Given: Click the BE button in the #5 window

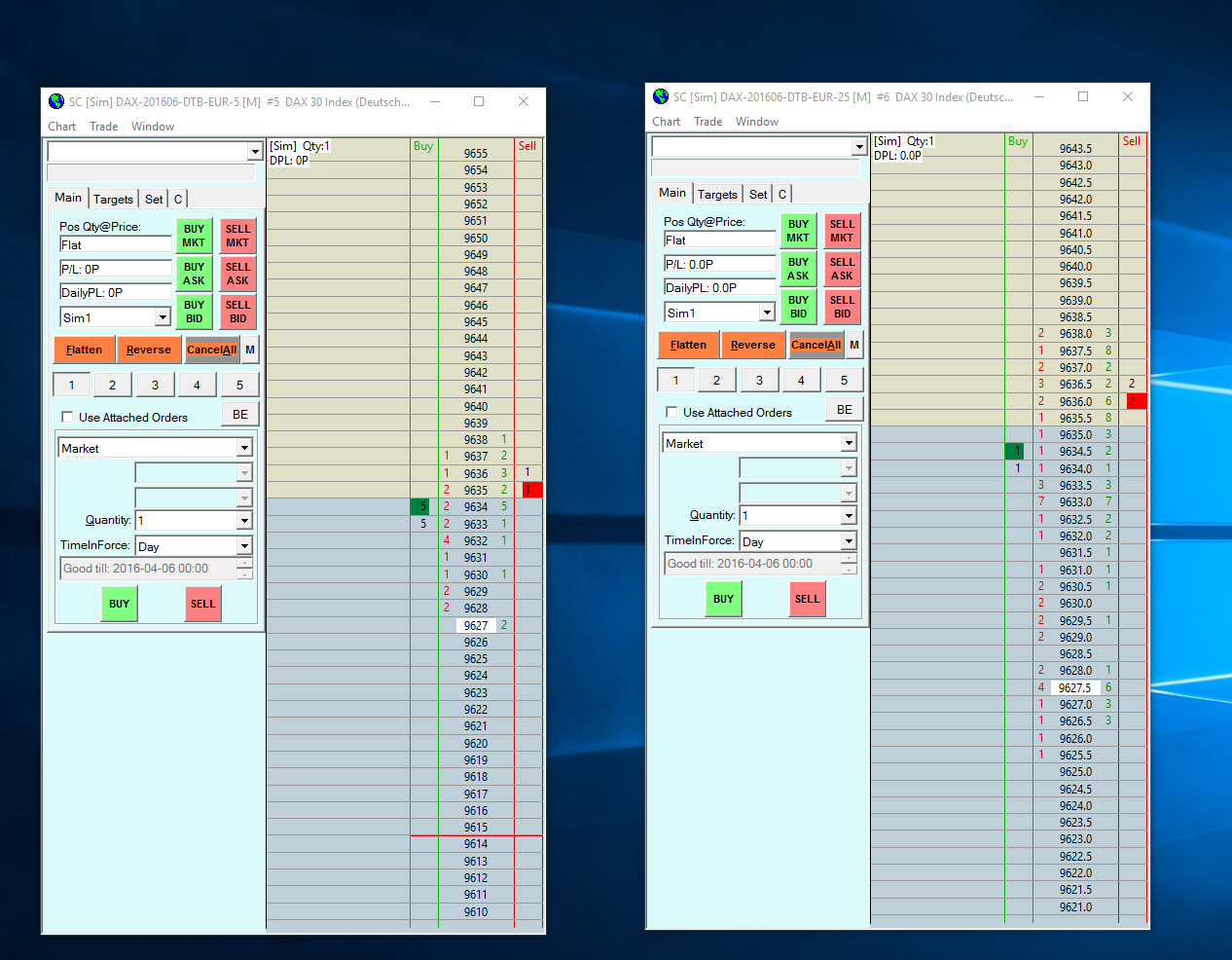Looking at the screenshot, I should pyautogui.click(x=240, y=415).
